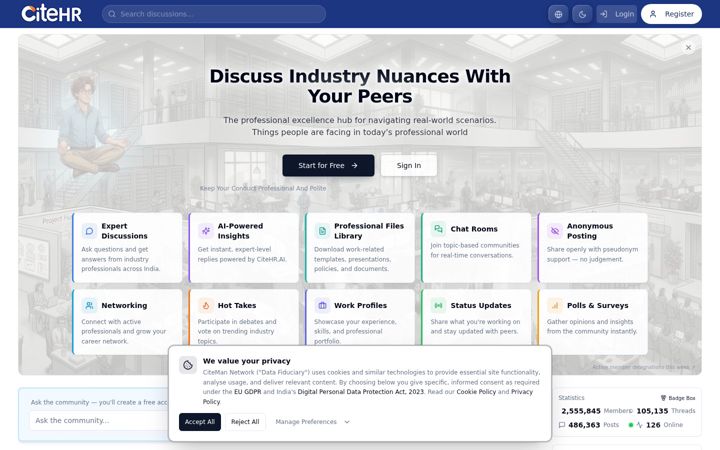This screenshot has width=720, height=450.
Task: Click the Ask the community input
Action: [99, 421]
